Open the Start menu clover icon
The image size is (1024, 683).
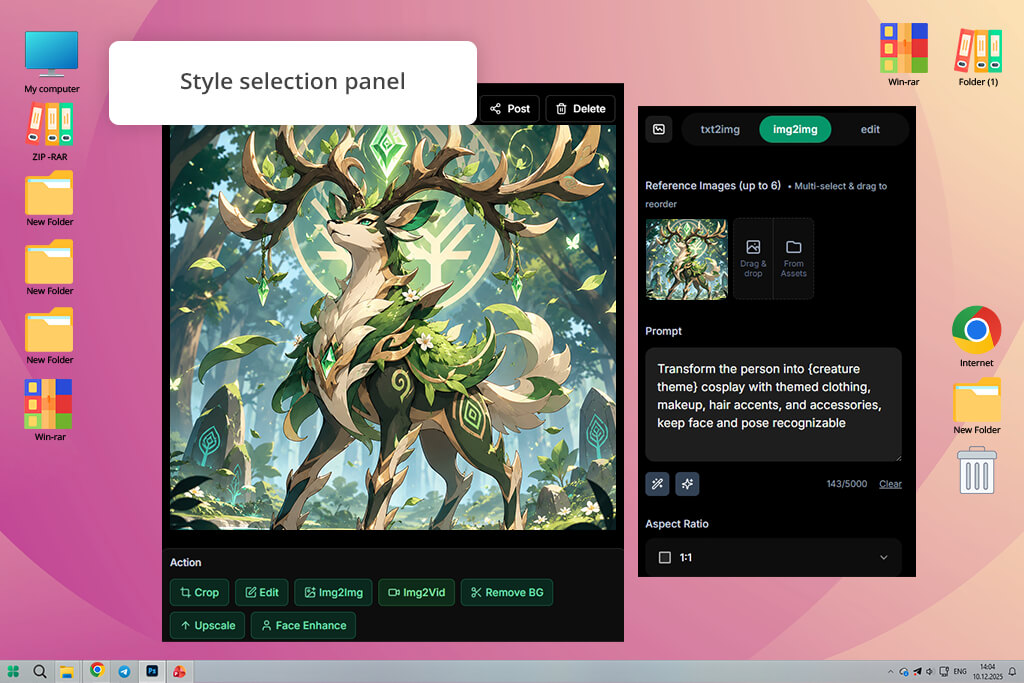(x=13, y=671)
